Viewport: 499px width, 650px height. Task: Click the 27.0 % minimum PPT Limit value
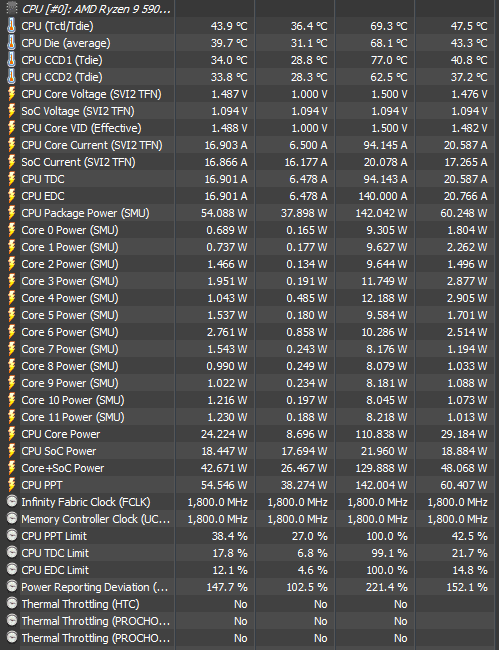coord(310,536)
